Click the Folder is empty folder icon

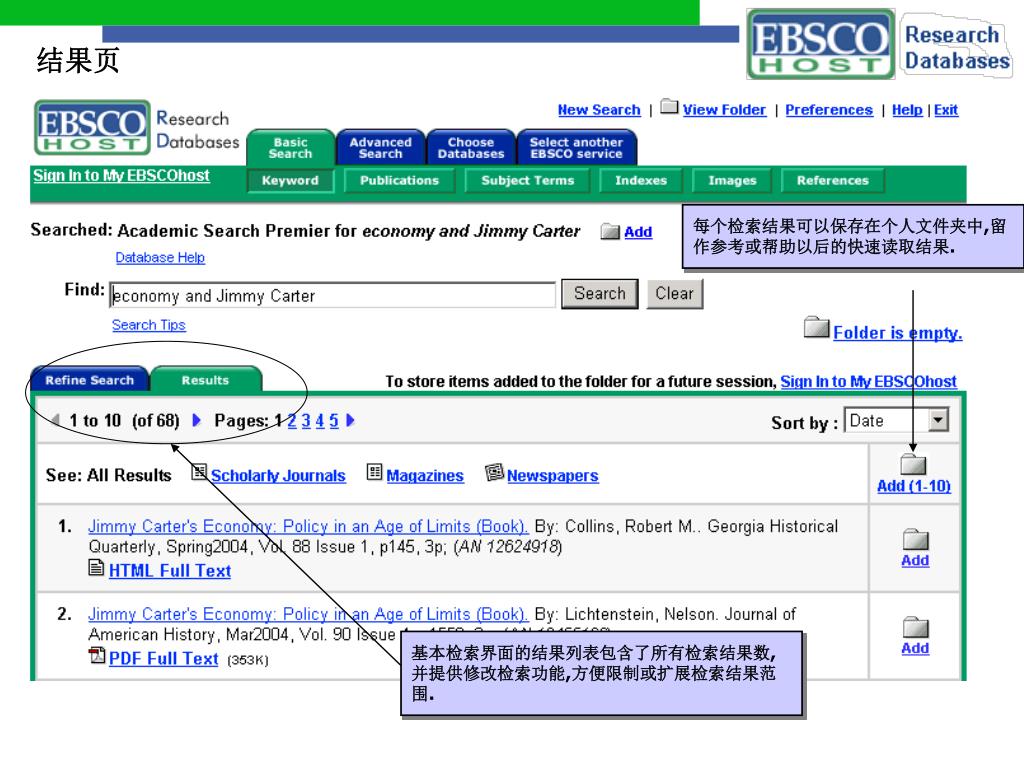click(816, 327)
